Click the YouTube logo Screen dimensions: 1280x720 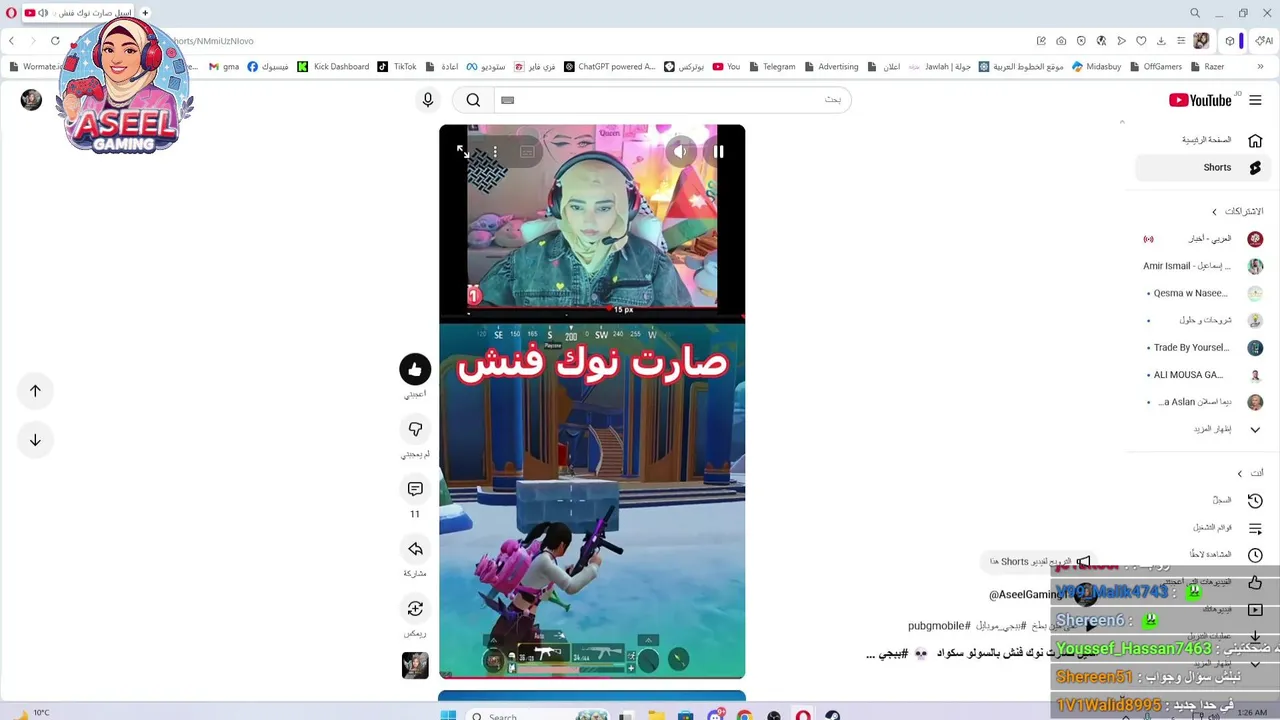pos(1200,100)
